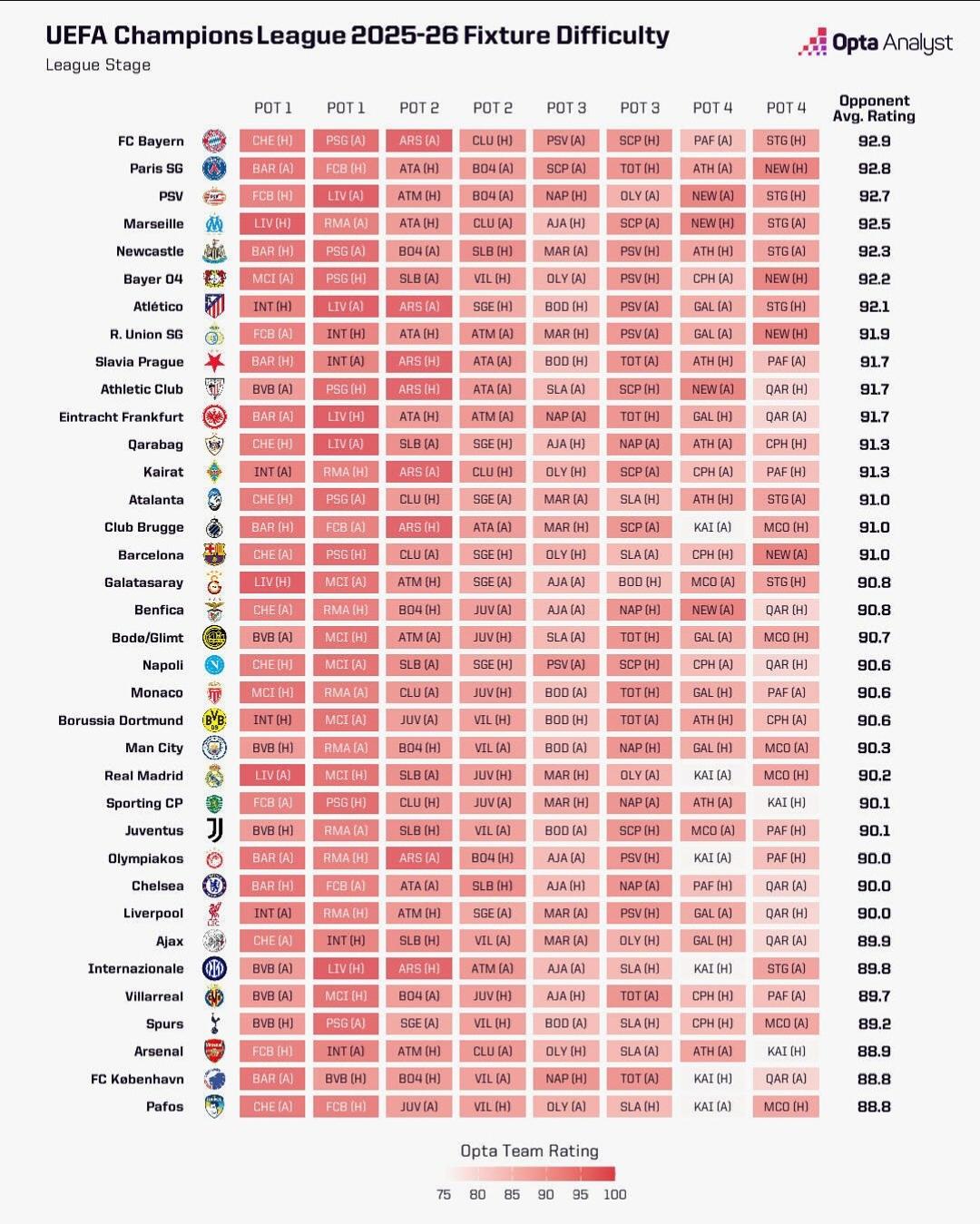
Task: Click the Opta Analyst logo
Action: [x=875, y=42]
